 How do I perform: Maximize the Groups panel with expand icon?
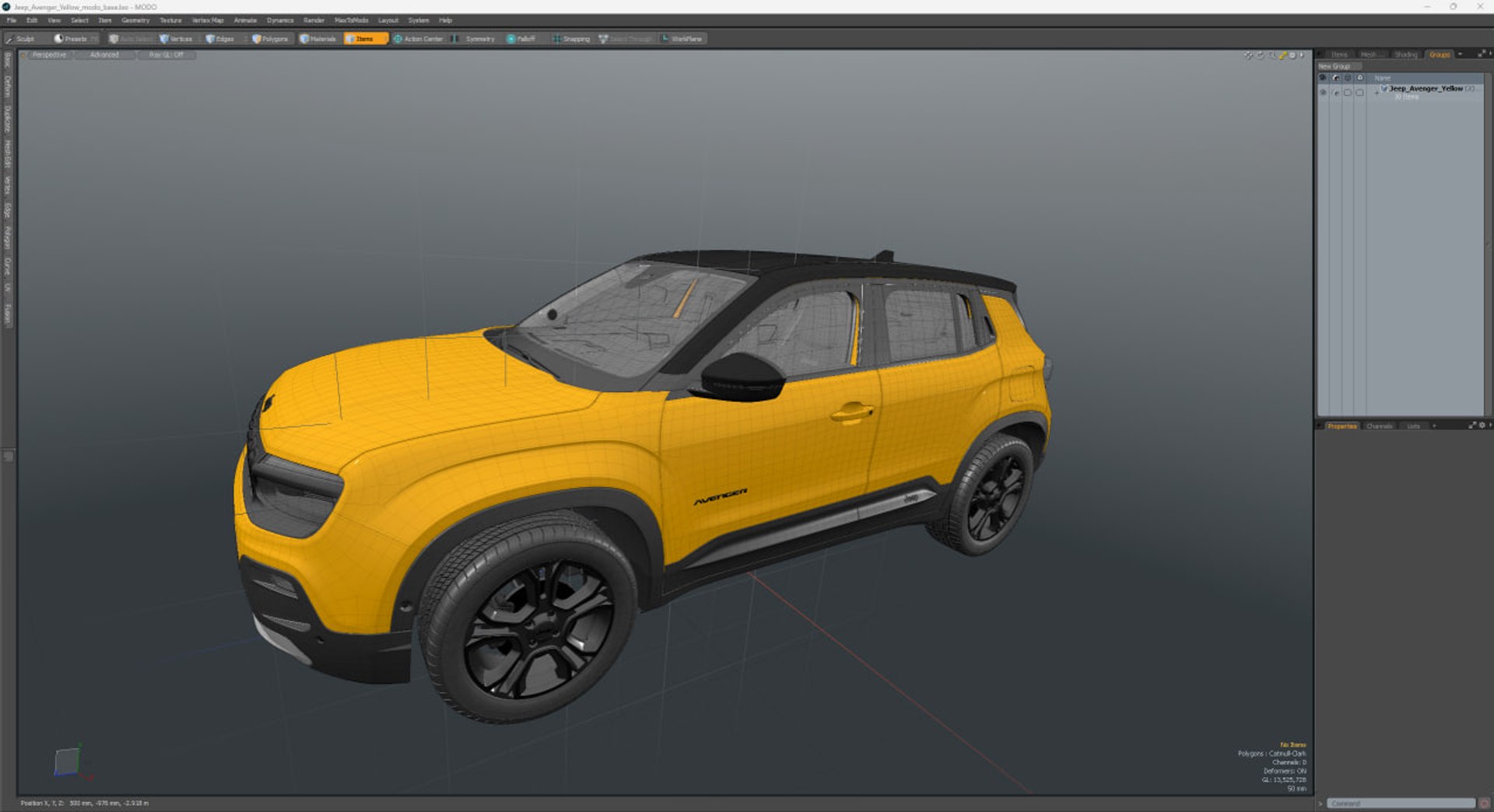pyautogui.click(x=1482, y=54)
